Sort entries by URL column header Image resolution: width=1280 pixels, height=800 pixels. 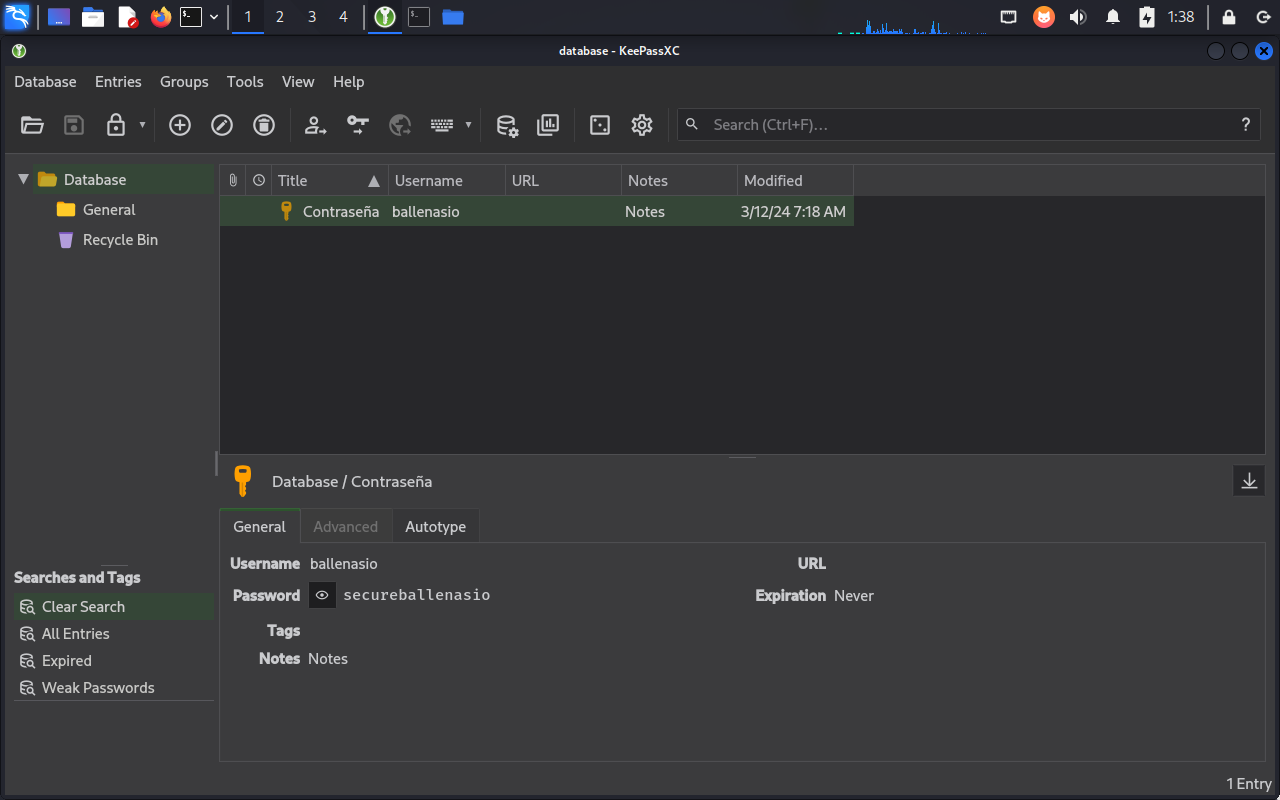(x=563, y=181)
